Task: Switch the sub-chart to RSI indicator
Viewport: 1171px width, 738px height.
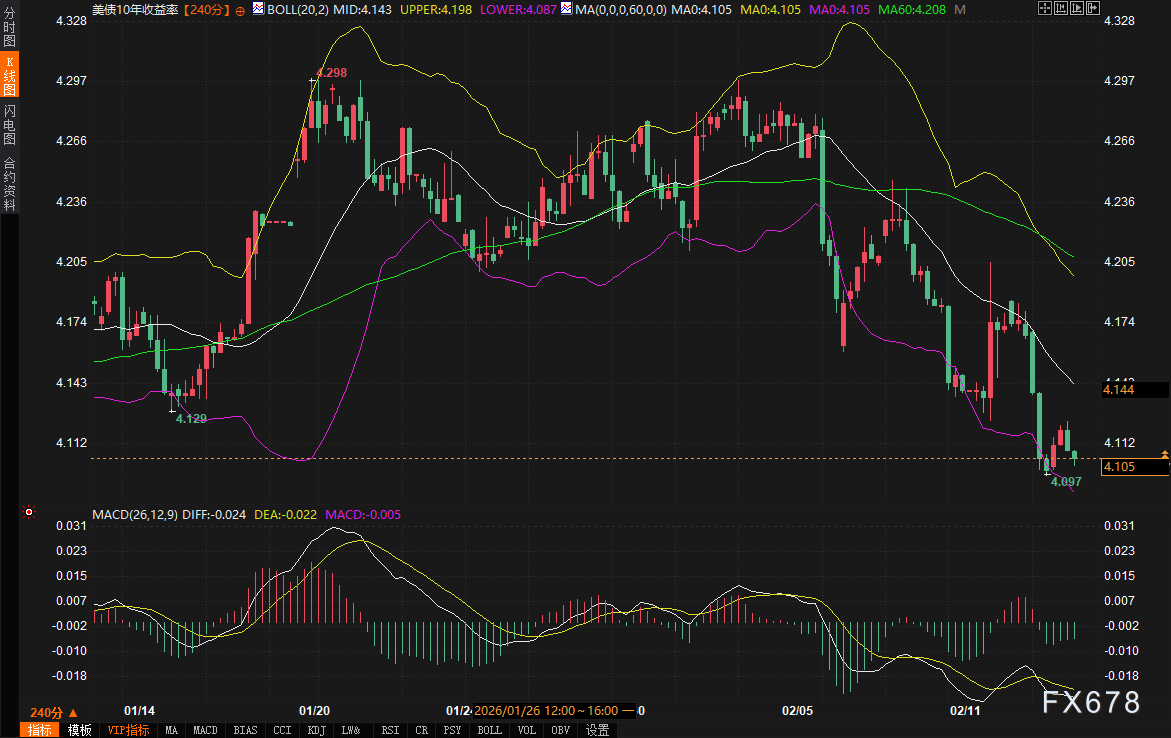Action: coord(390,730)
